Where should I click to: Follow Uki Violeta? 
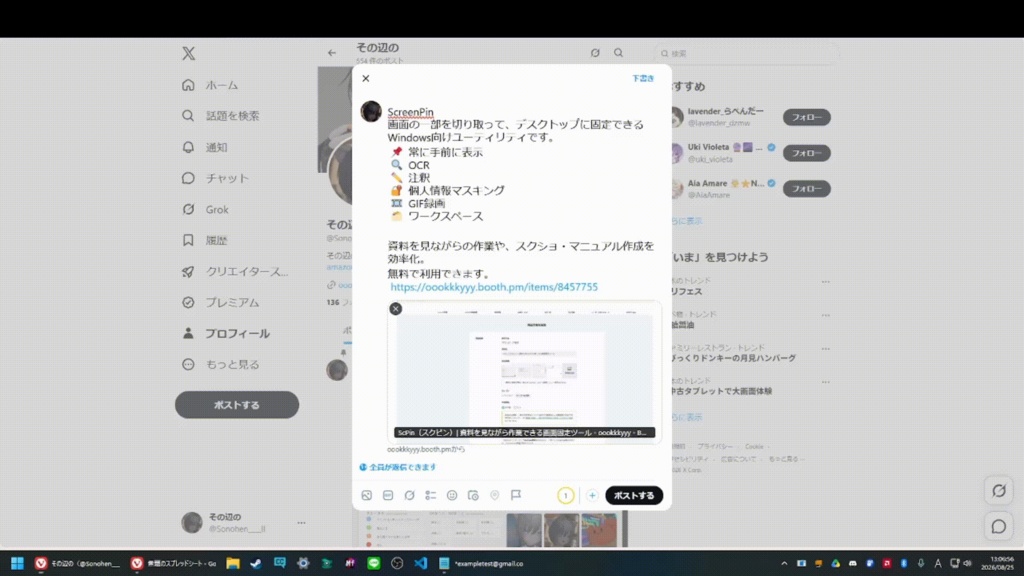click(807, 153)
